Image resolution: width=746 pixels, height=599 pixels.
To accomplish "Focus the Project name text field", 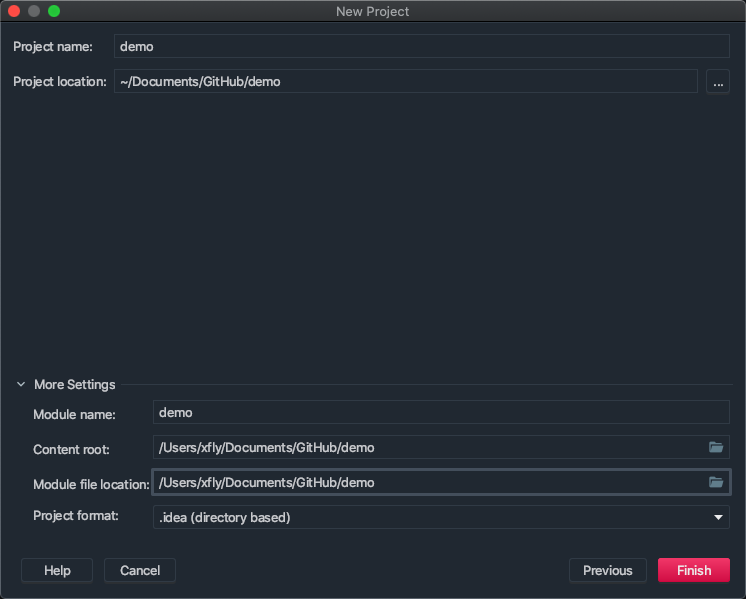I will tap(420, 46).
